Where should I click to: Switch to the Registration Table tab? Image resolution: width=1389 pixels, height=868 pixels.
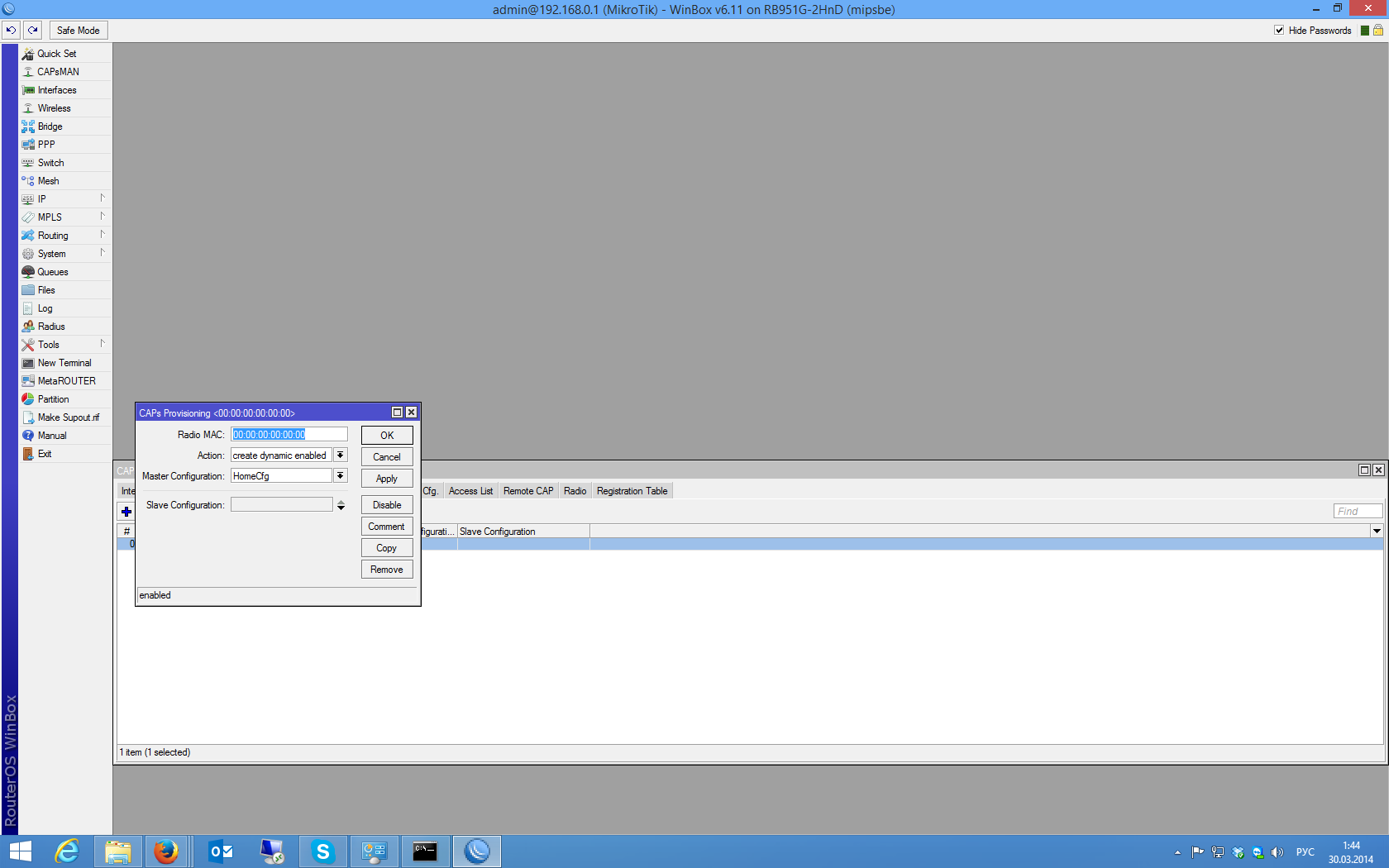pos(632,491)
